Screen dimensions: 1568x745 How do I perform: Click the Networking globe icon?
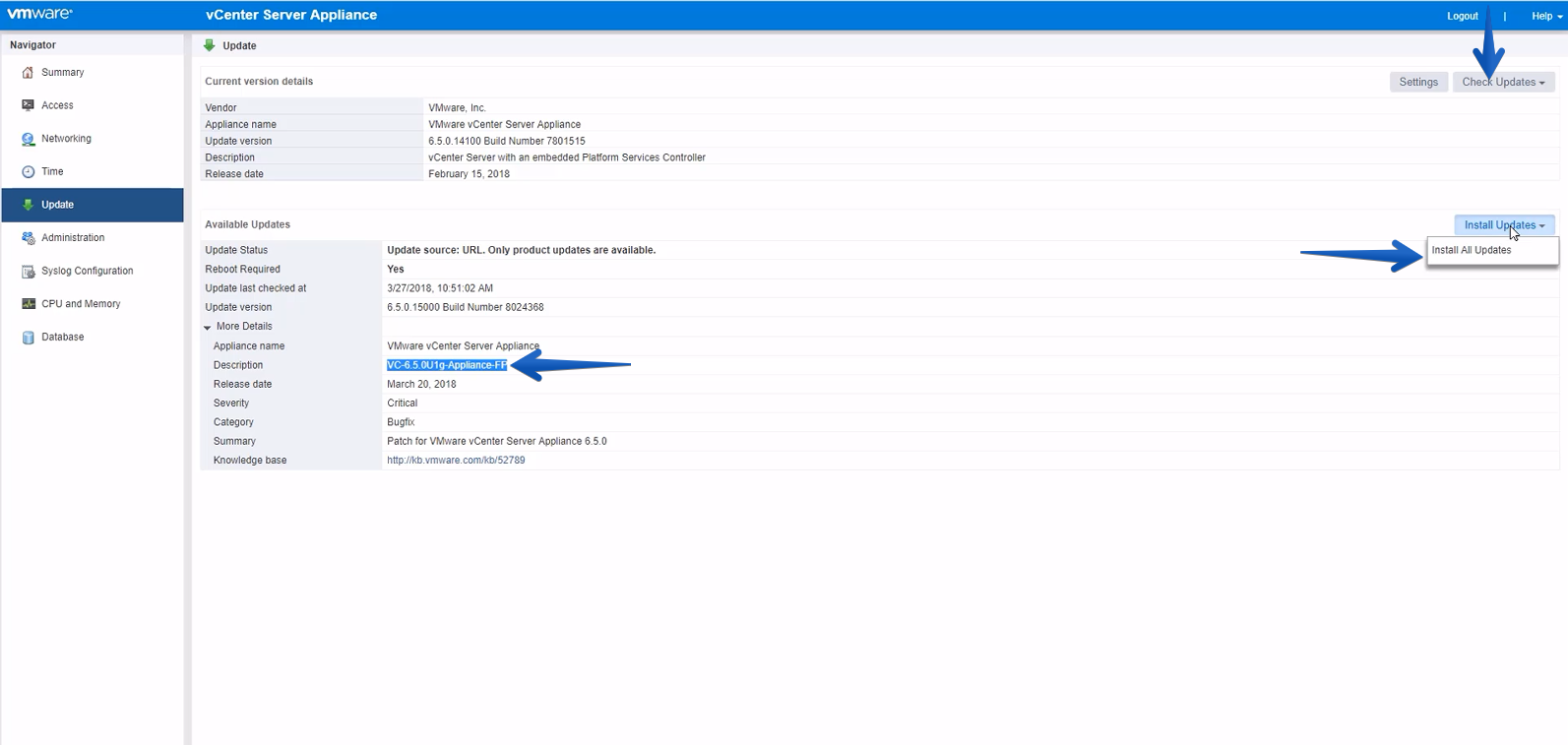point(28,139)
